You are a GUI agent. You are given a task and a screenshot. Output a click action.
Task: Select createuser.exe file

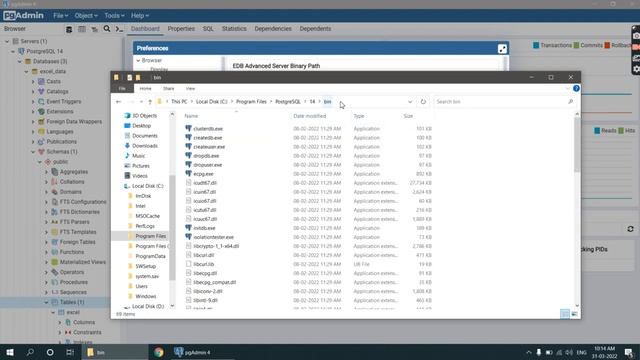coord(209,147)
